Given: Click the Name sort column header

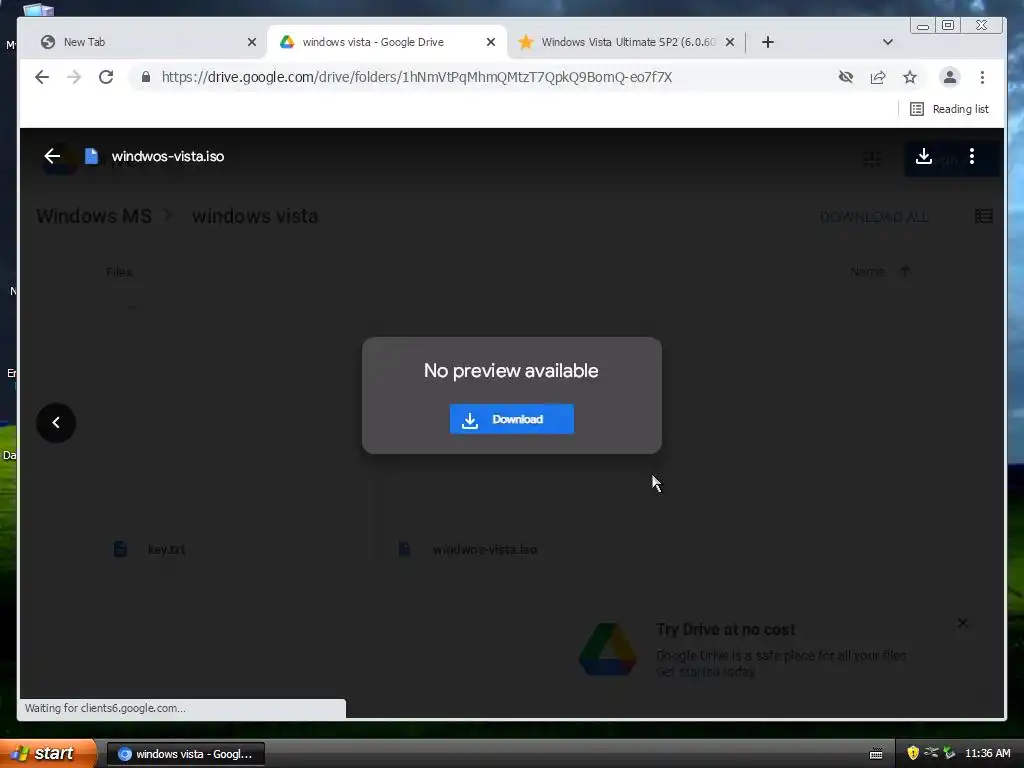Looking at the screenshot, I should [867, 272].
